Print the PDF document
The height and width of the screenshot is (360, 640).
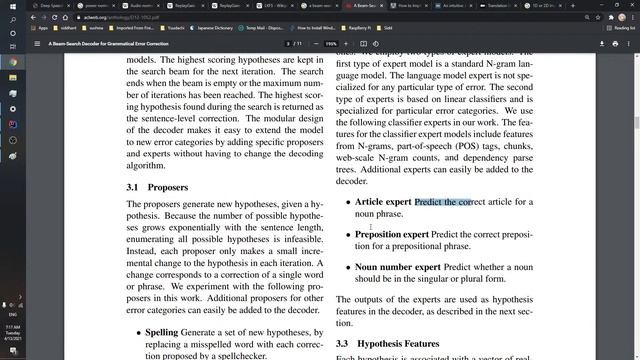[x=615, y=44]
